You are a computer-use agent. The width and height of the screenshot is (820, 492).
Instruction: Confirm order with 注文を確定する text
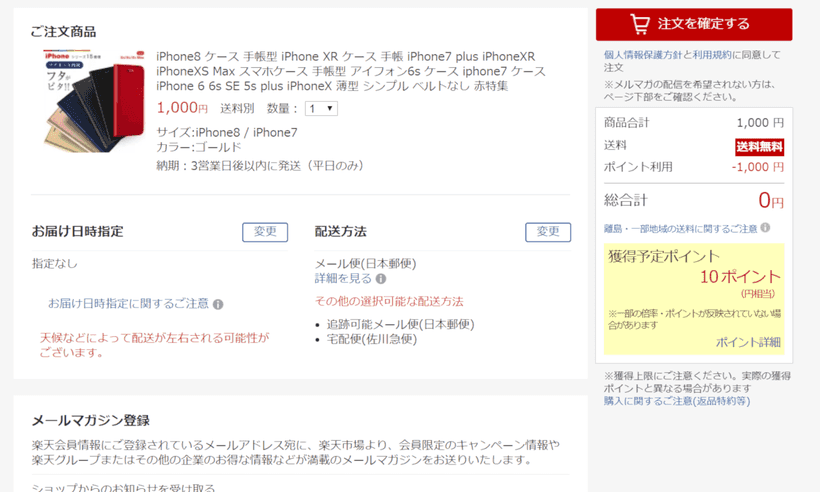703,24
